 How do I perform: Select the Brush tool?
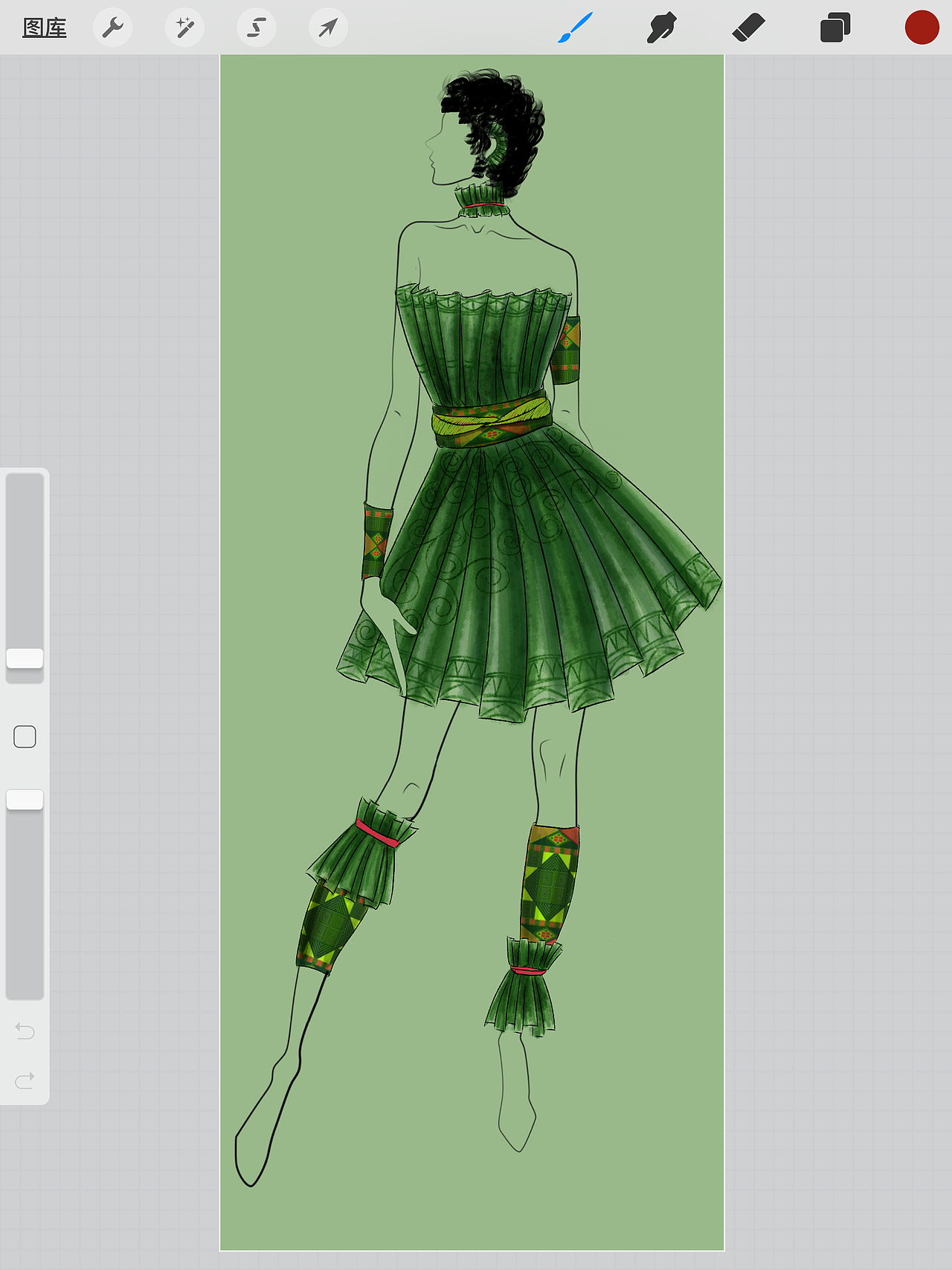[x=575, y=28]
